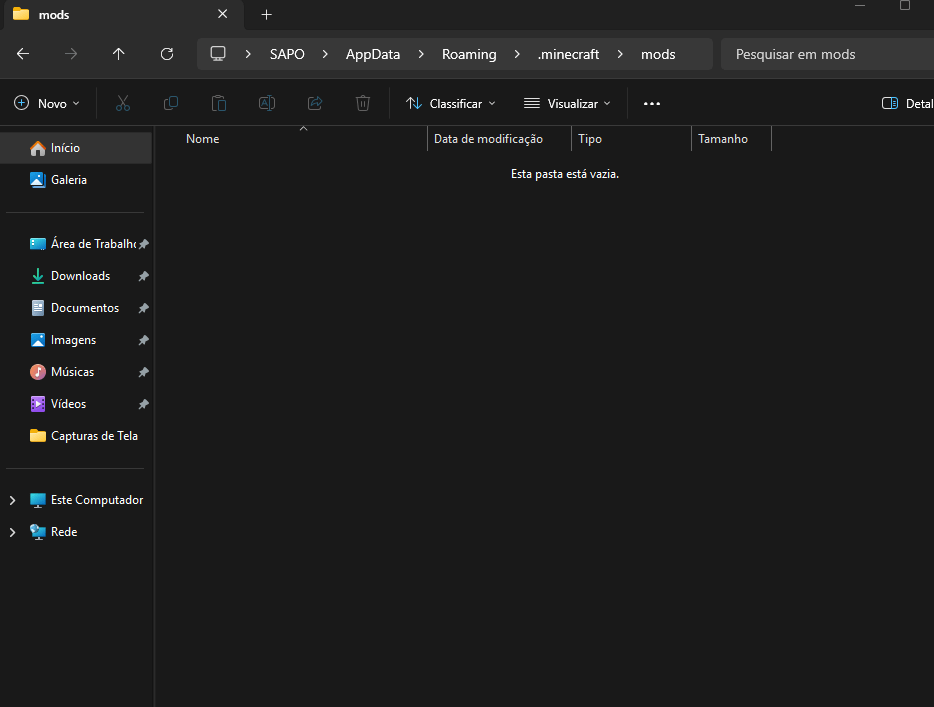The width and height of the screenshot is (934, 707).
Task: Click the pin icon beside Downloads
Action: coord(144,276)
